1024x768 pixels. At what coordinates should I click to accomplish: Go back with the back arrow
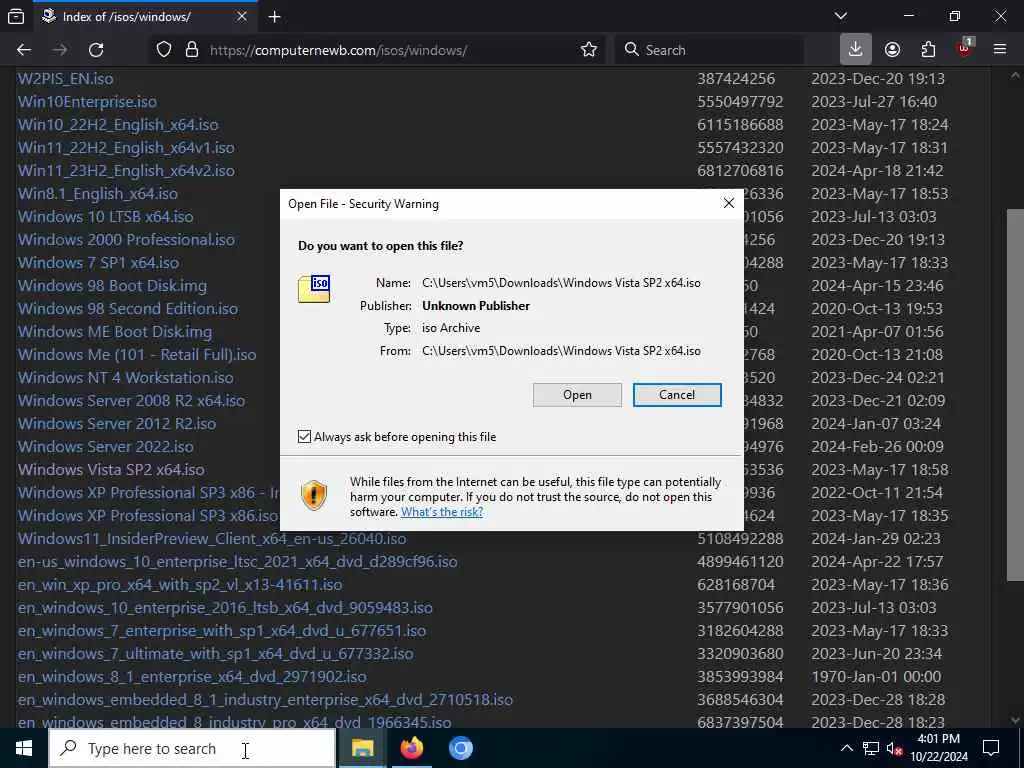tap(24, 50)
